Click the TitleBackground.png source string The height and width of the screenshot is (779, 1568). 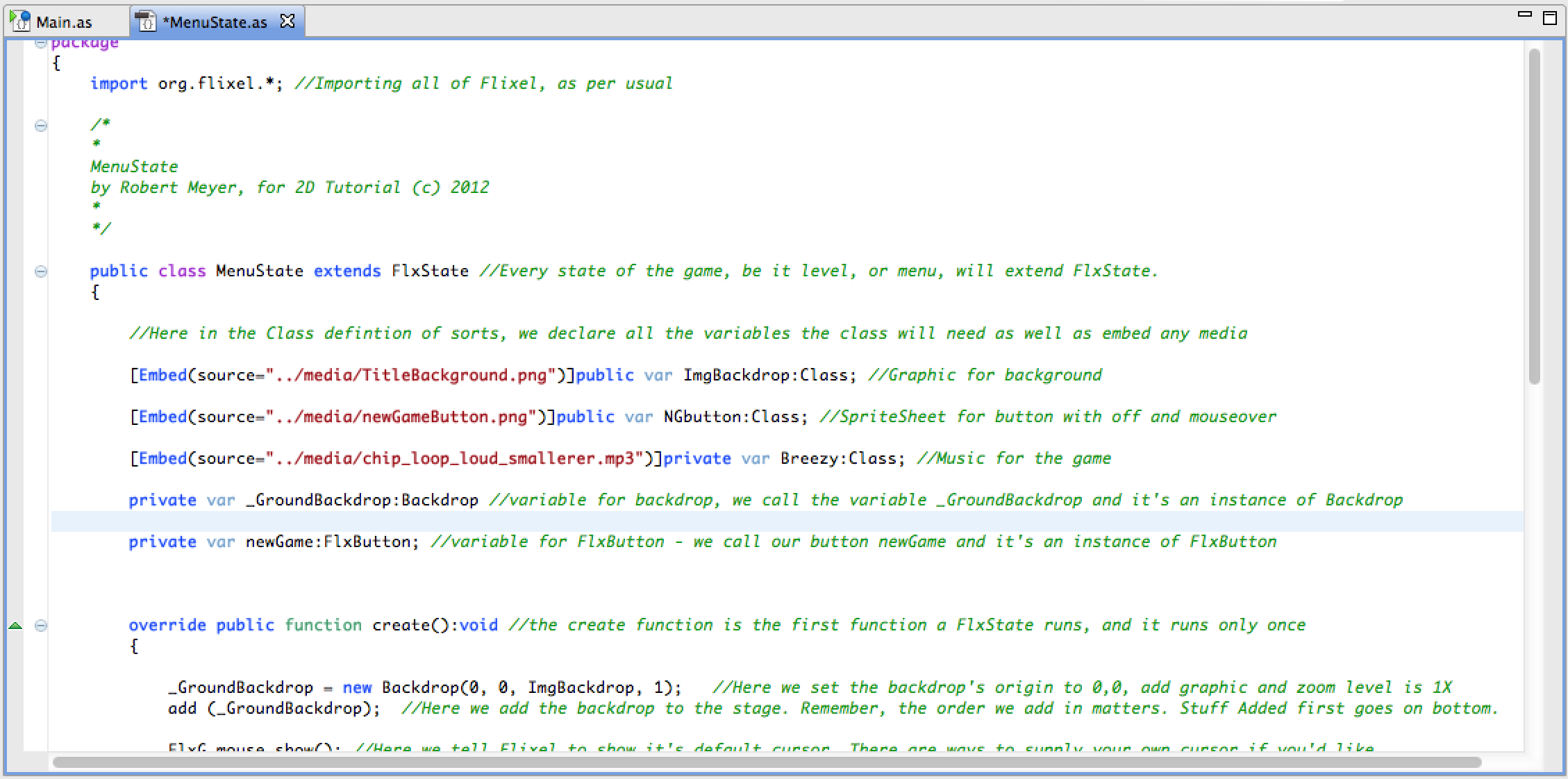[411, 376]
